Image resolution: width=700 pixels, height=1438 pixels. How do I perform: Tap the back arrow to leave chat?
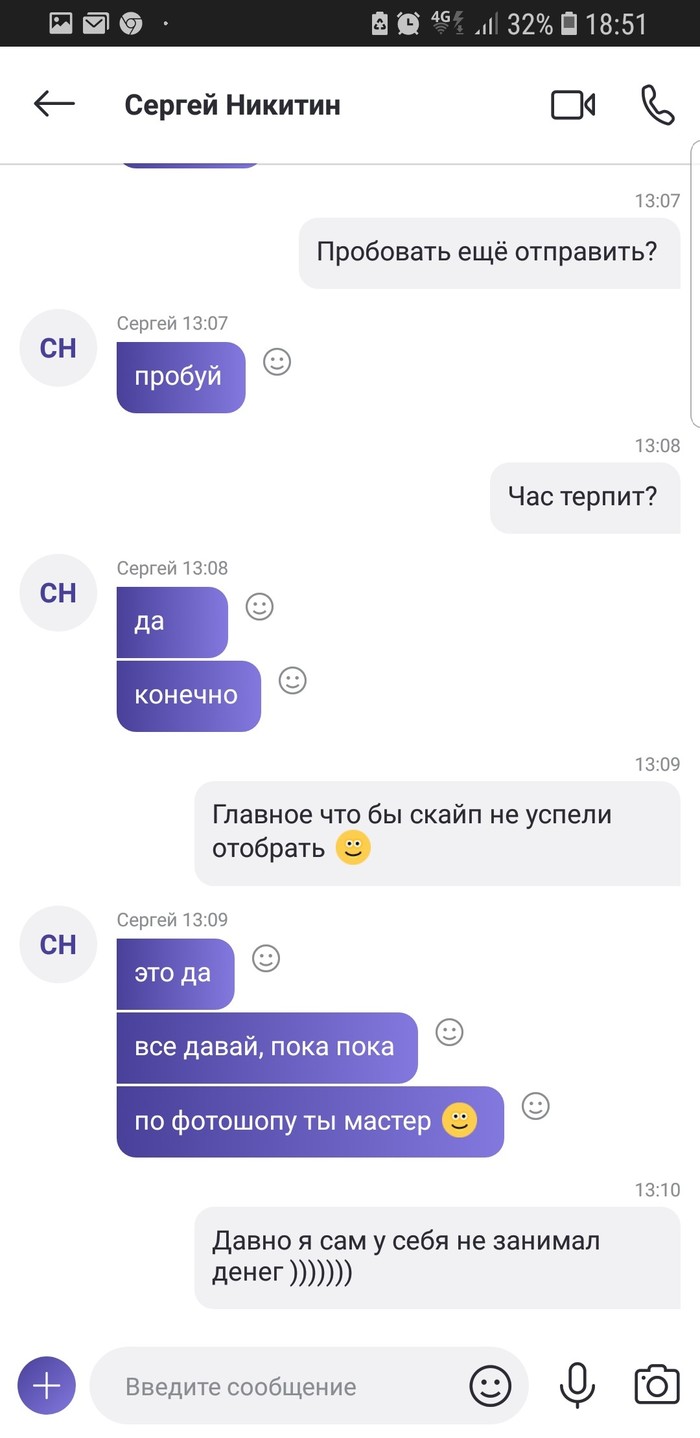point(54,104)
